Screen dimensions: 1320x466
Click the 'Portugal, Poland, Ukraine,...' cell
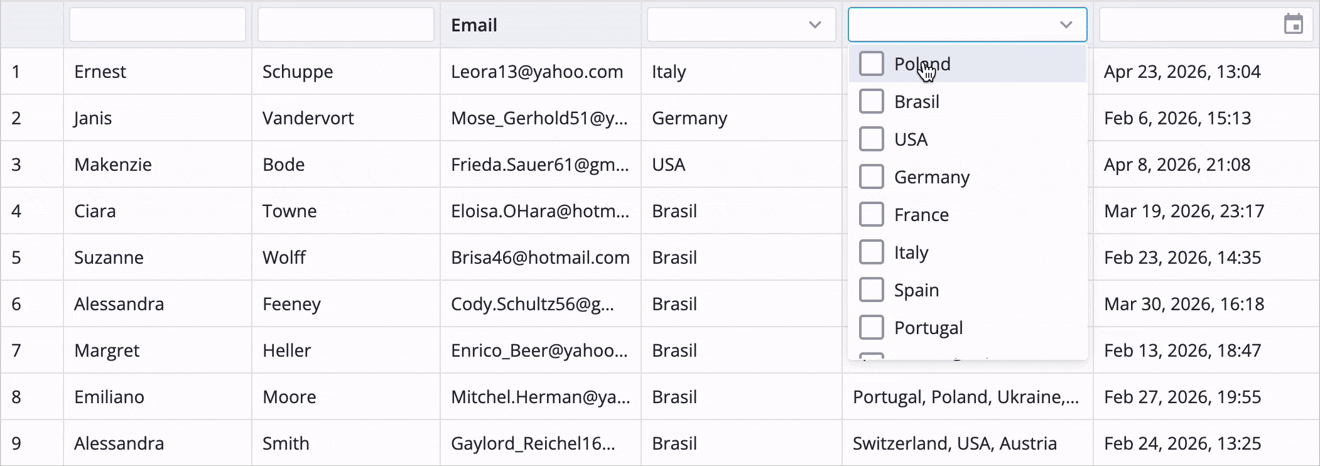(967, 397)
